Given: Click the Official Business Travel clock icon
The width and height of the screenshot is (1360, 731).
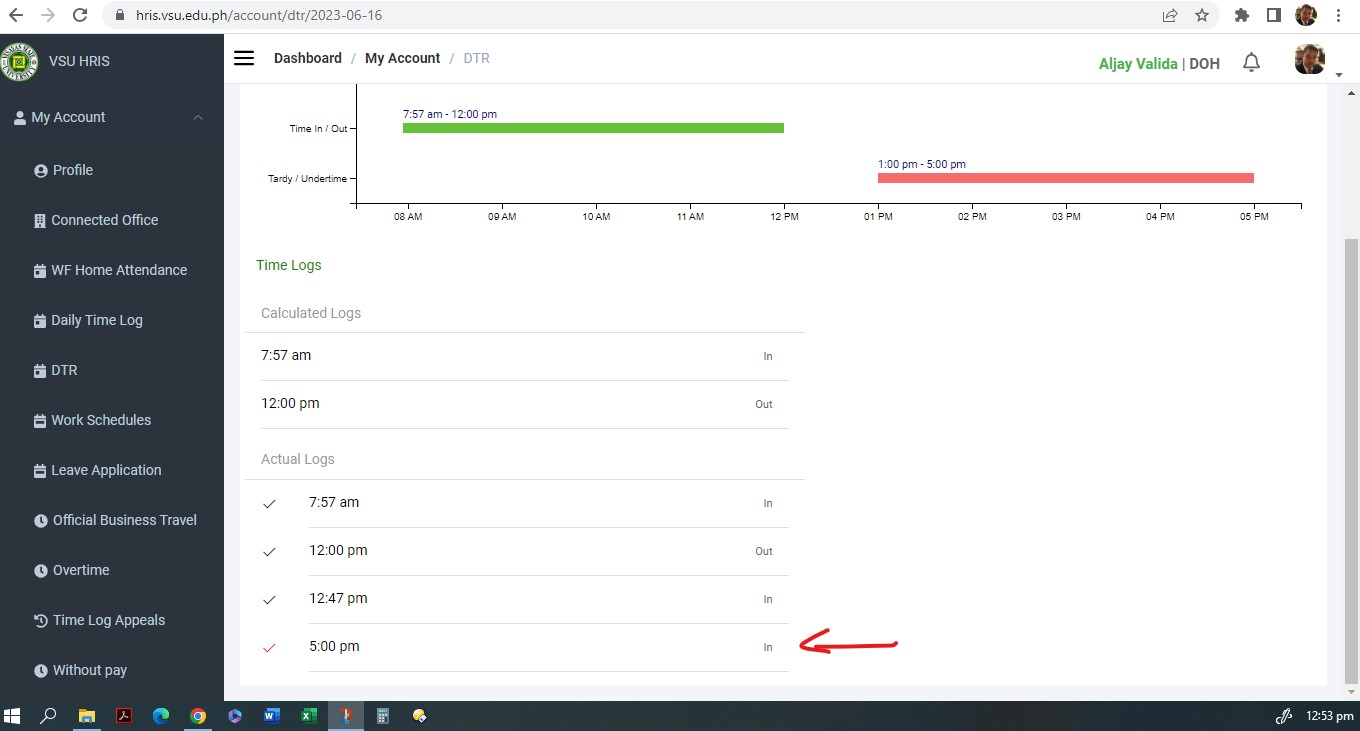Looking at the screenshot, I should point(41,521).
